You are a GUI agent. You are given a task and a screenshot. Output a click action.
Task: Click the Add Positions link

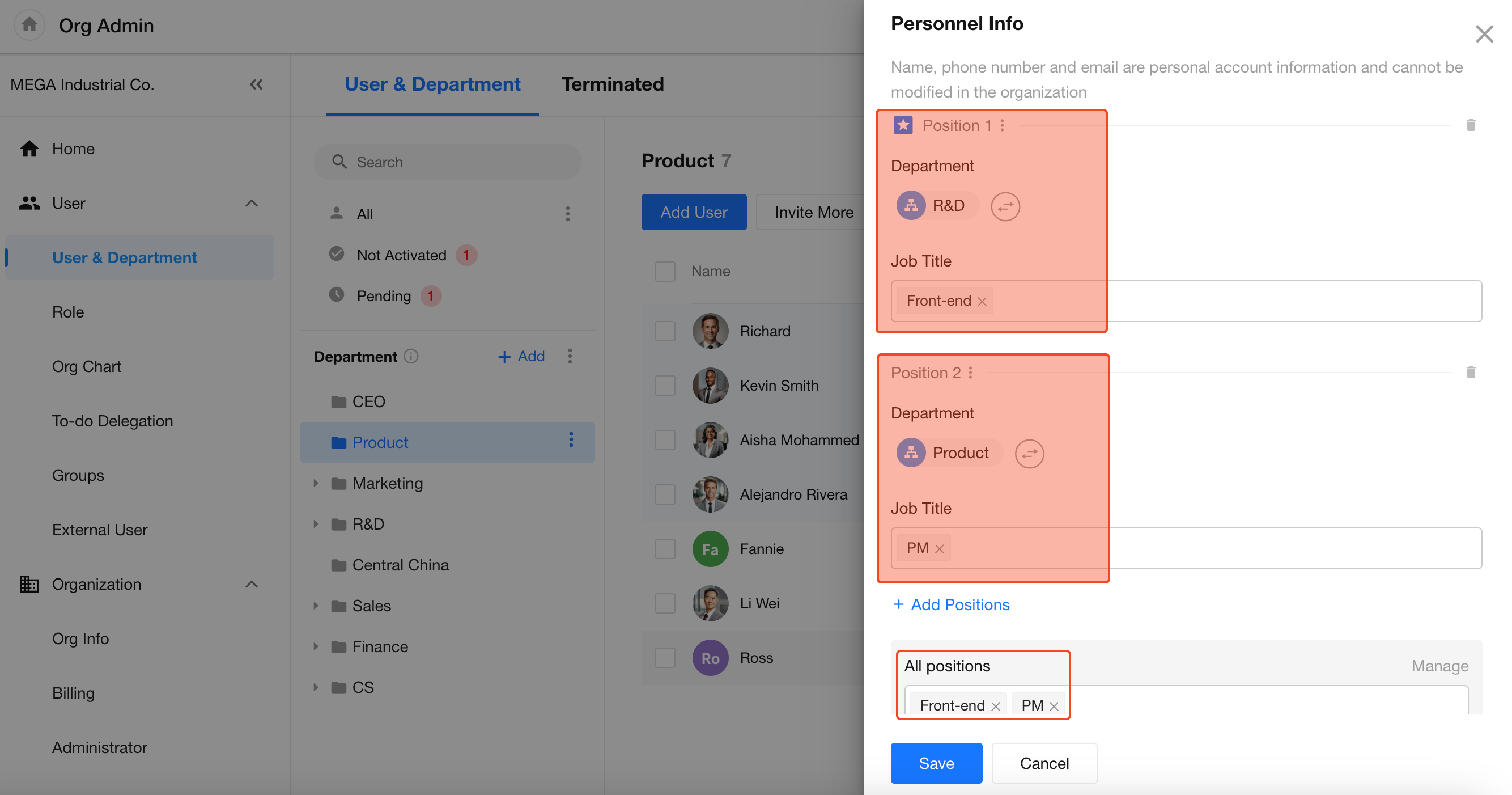click(x=951, y=605)
